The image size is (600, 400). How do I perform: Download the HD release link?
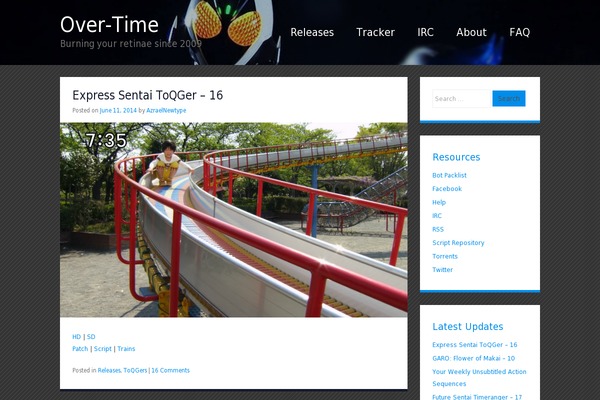coord(77,337)
